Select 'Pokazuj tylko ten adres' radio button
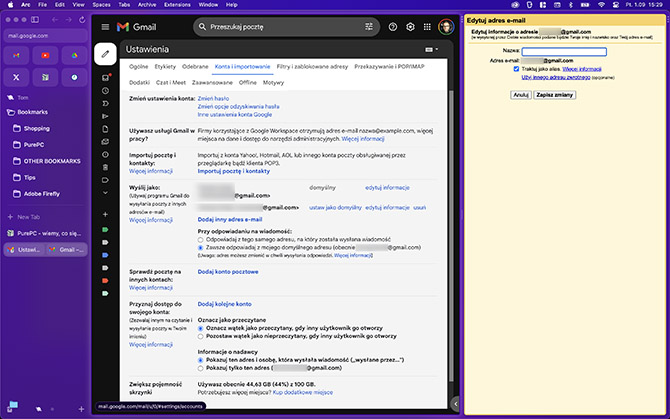This screenshot has height=419, width=670. 200,368
